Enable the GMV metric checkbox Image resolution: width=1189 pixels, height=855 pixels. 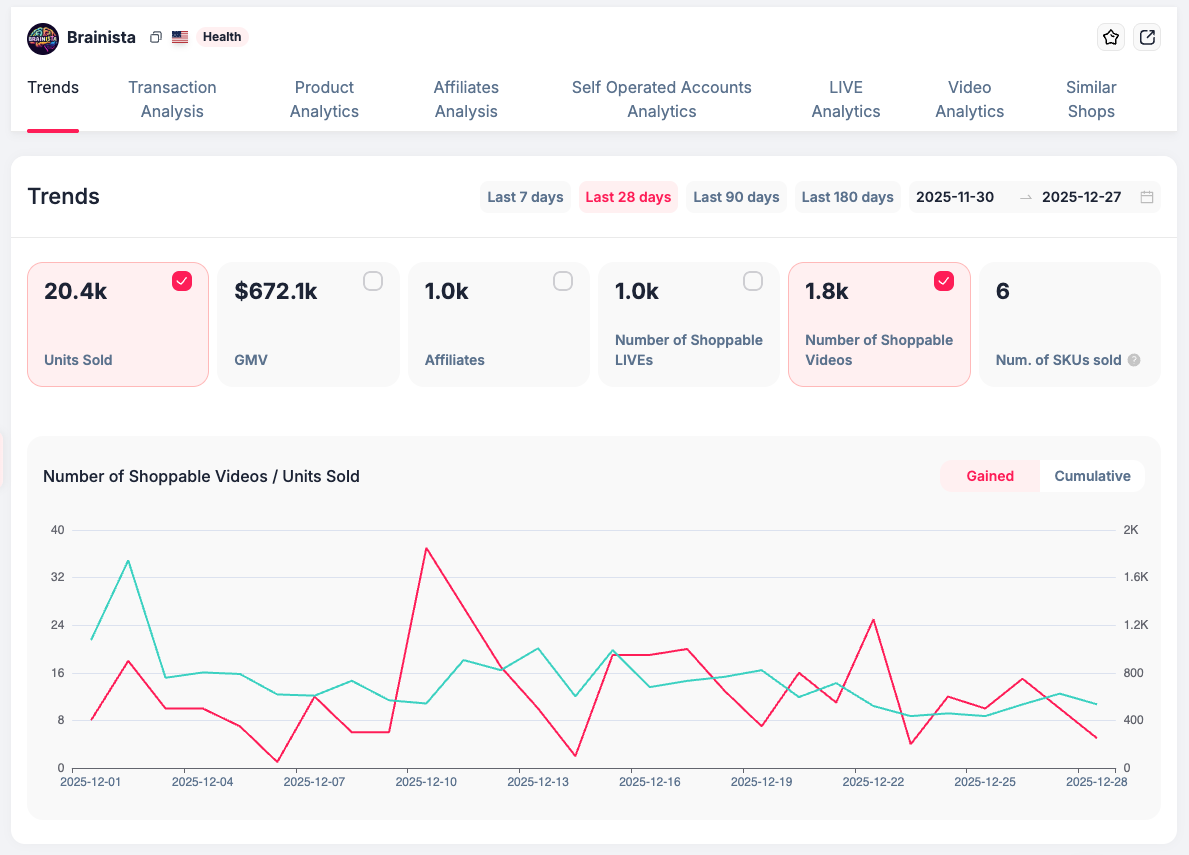click(372, 281)
